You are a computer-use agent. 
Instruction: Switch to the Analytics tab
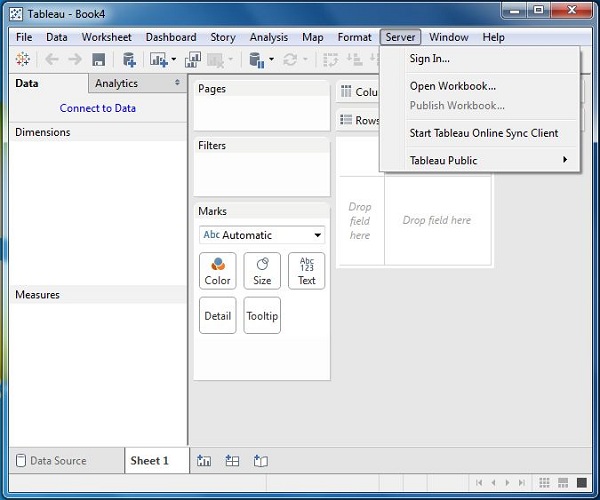tap(116, 84)
